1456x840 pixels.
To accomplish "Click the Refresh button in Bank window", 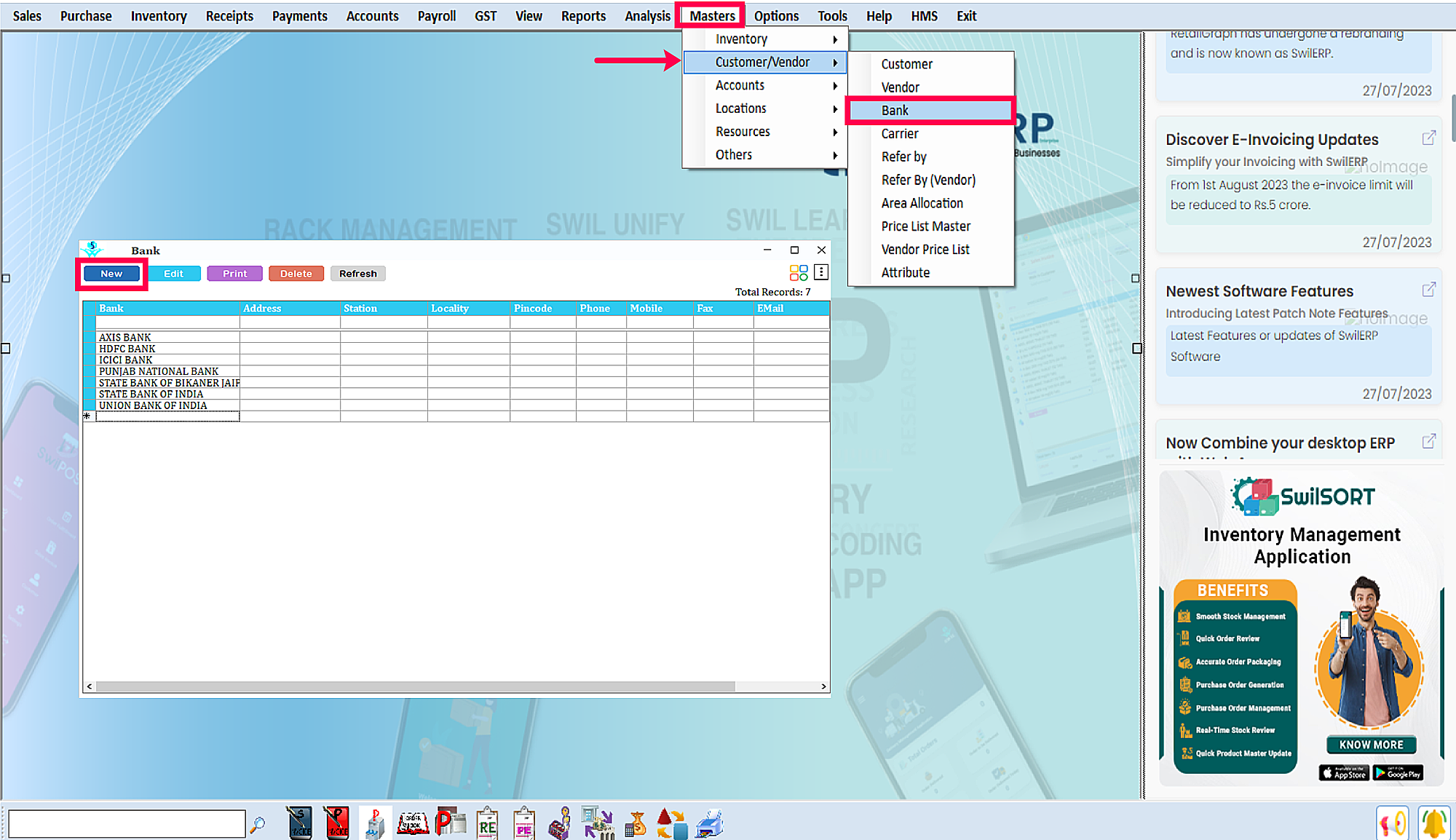I will click(357, 274).
